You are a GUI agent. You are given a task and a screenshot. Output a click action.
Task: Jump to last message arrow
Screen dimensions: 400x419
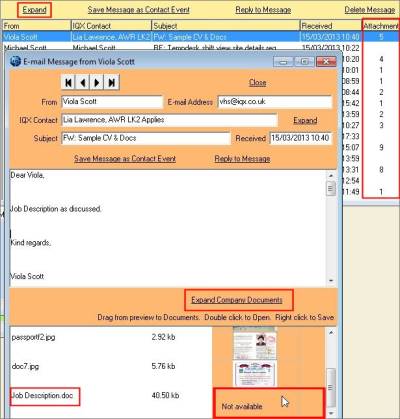pyautogui.click(x=112, y=82)
